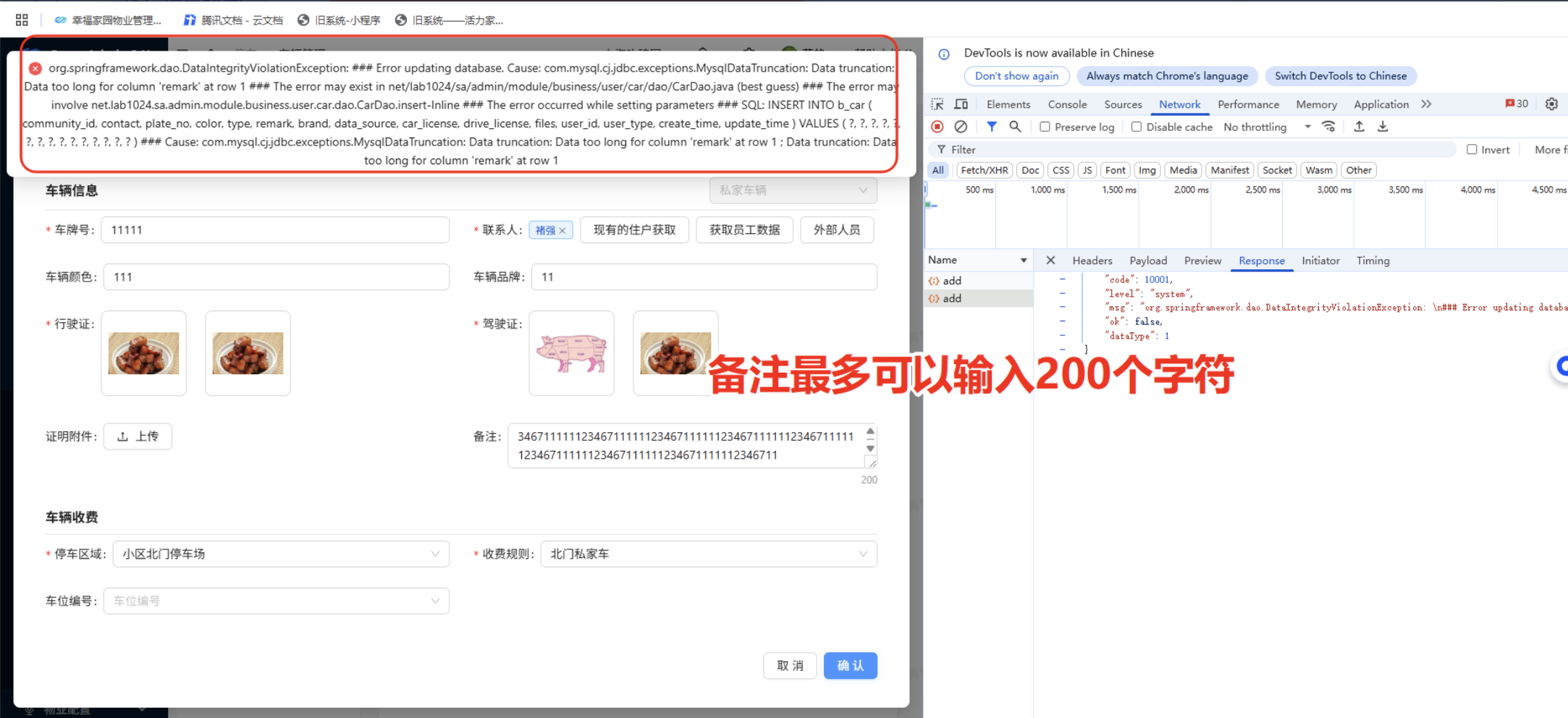The height and width of the screenshot is (718, 1568).
Task: Open the network conditions Wi-Fi icon
Action: coord(1329,127)
